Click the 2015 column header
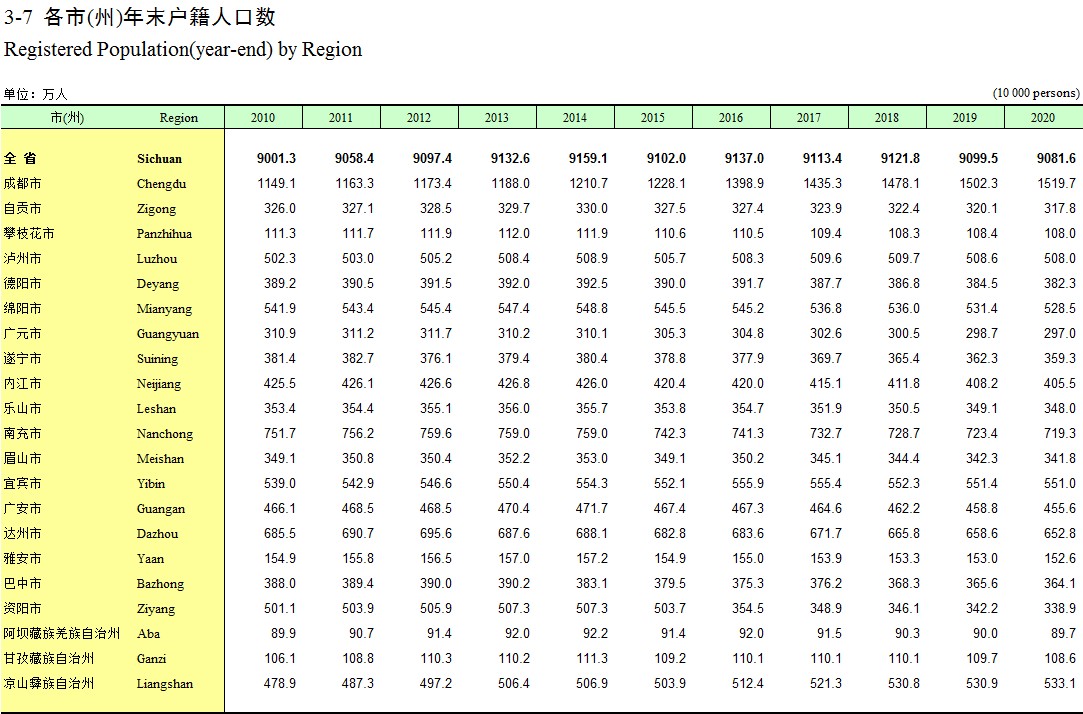The image size is (1083, 714). pos(653,117)
